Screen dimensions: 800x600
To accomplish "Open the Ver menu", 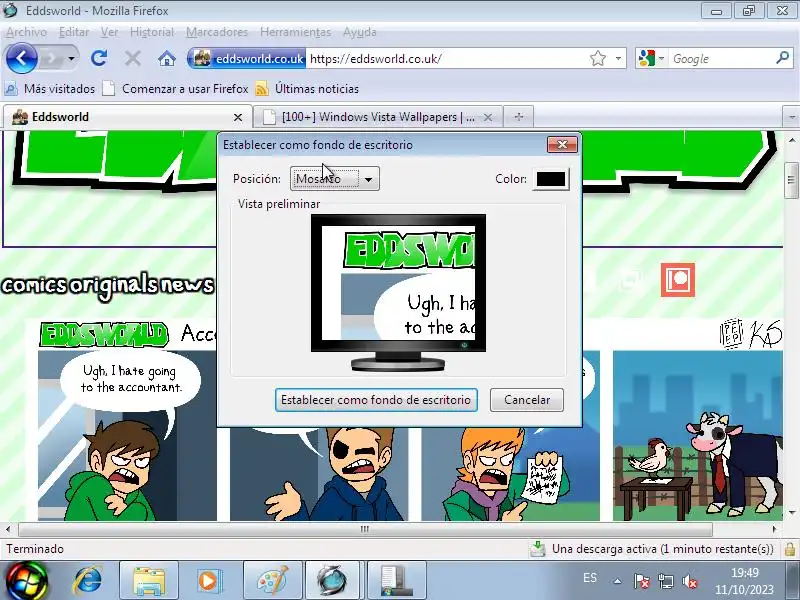I will [x=109, y=32].
